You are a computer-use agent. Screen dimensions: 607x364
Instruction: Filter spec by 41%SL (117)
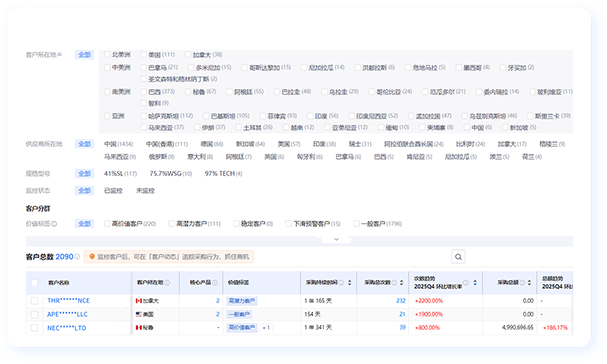(120, 173)
